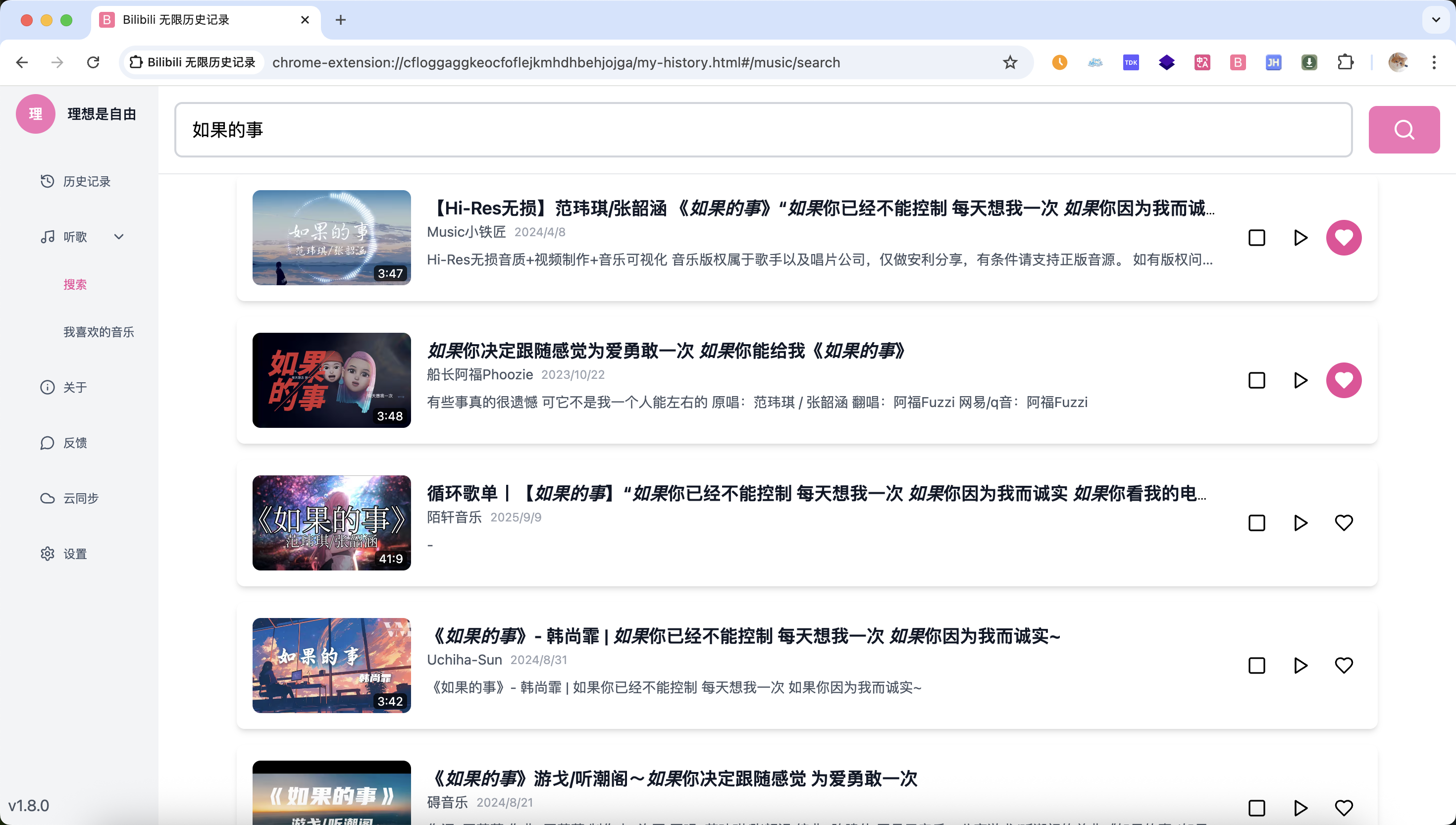Viewport: 1456px width, 825px height.
Task: Click the music note icon beside 听歌
Action: [48, 237]
